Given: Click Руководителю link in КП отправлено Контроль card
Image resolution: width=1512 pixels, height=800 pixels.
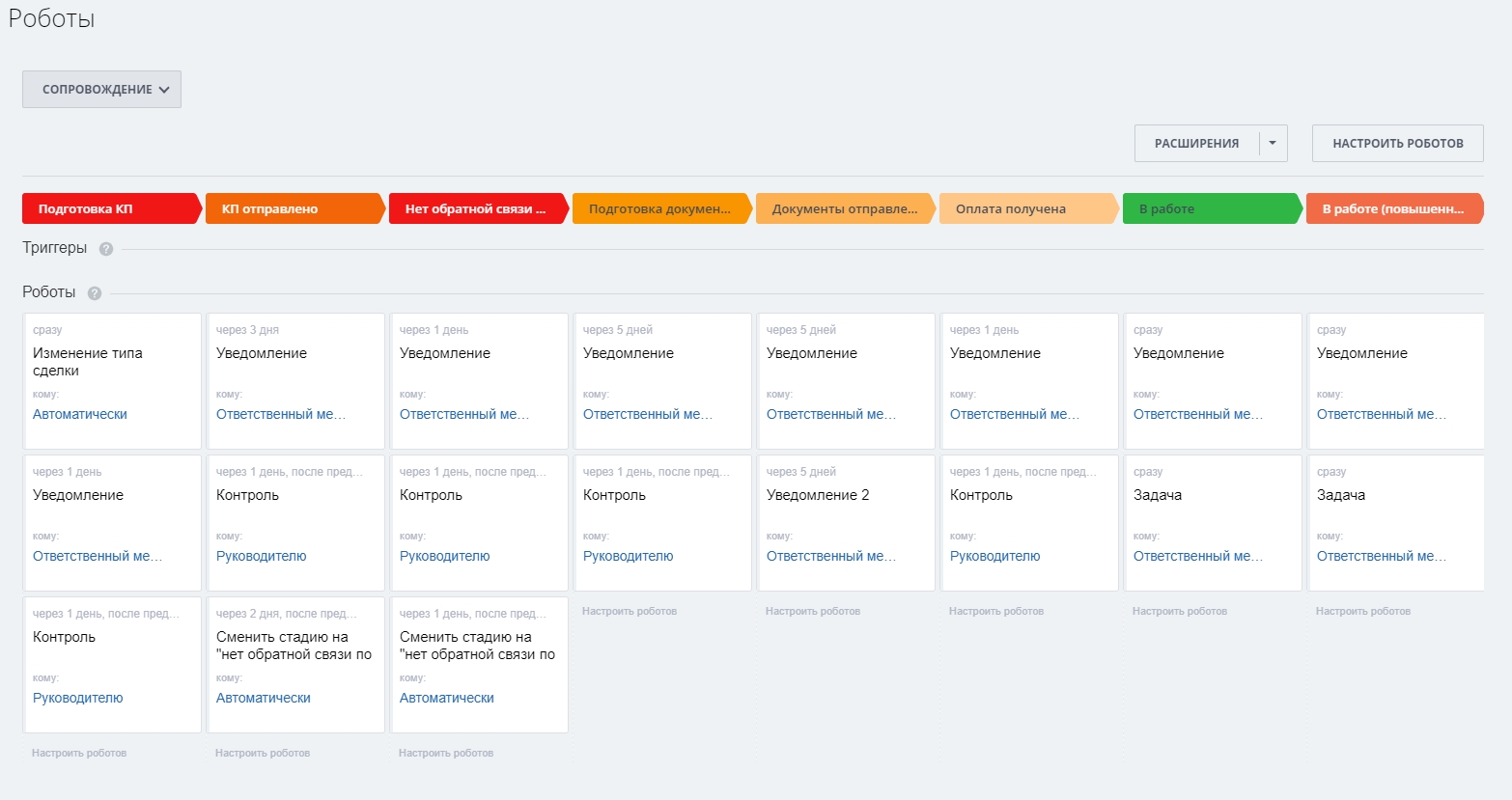Looking at the screenshot, I should pyautogui.click(x=261, y=557).
